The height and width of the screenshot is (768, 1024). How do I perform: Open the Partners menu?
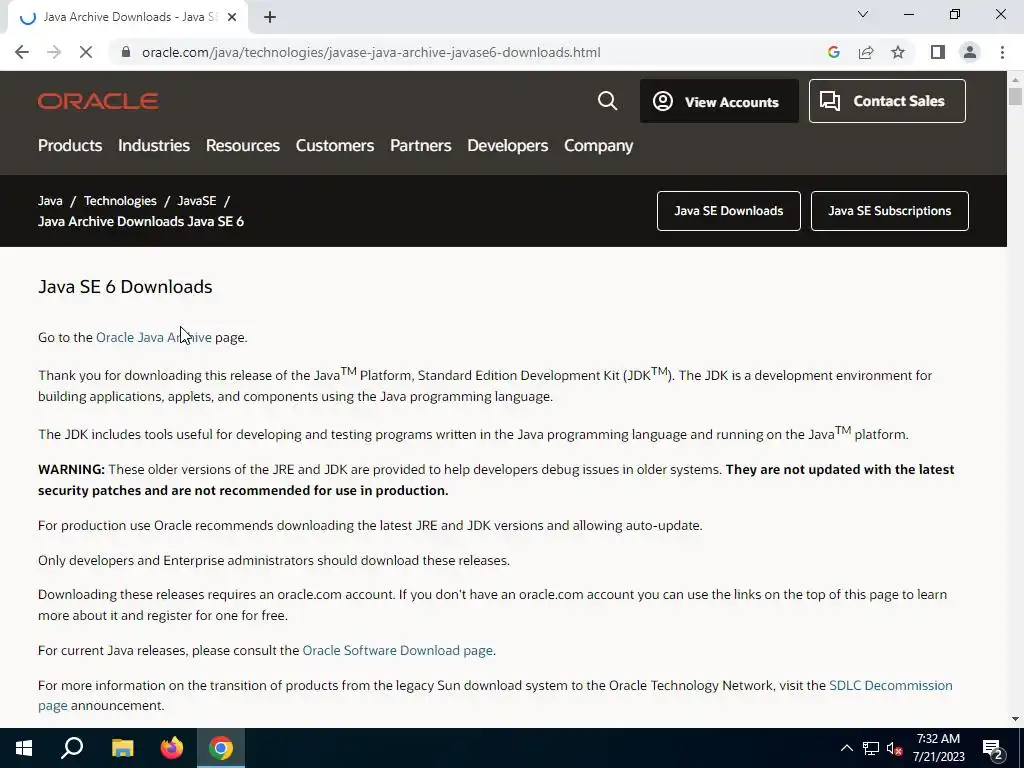(421, 145)
